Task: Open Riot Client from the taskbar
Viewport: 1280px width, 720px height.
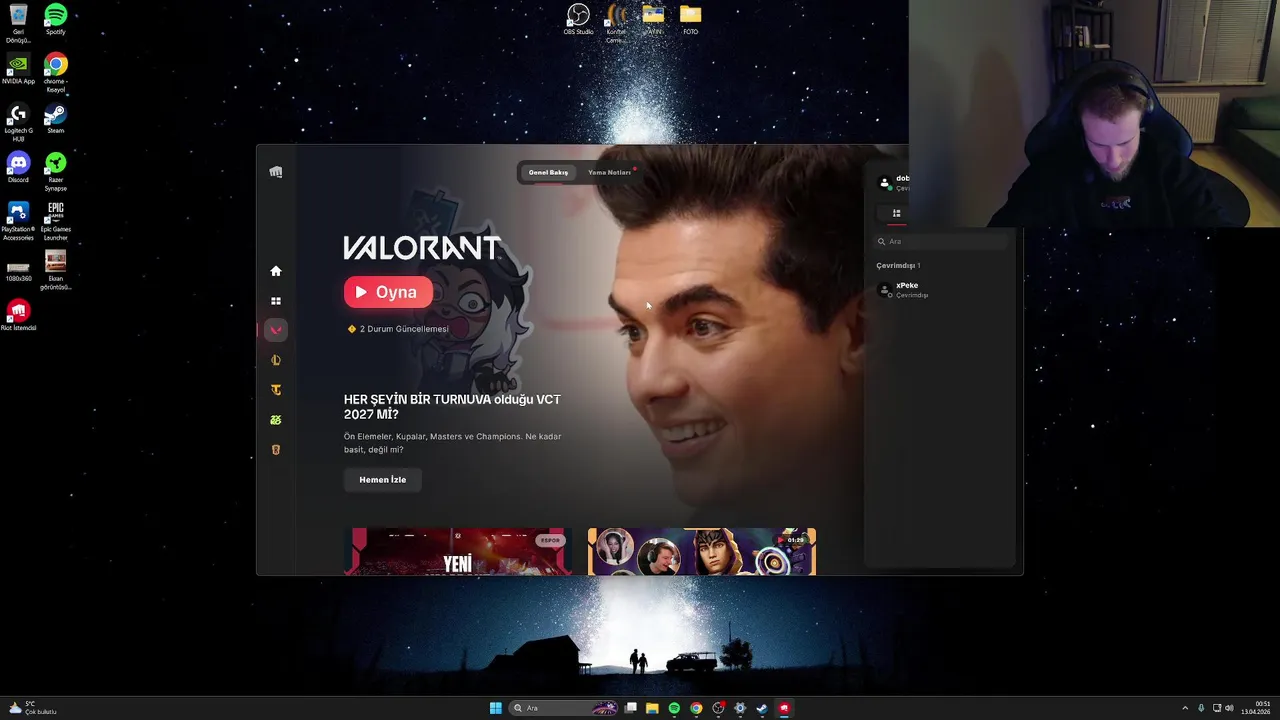Action: 784,708
